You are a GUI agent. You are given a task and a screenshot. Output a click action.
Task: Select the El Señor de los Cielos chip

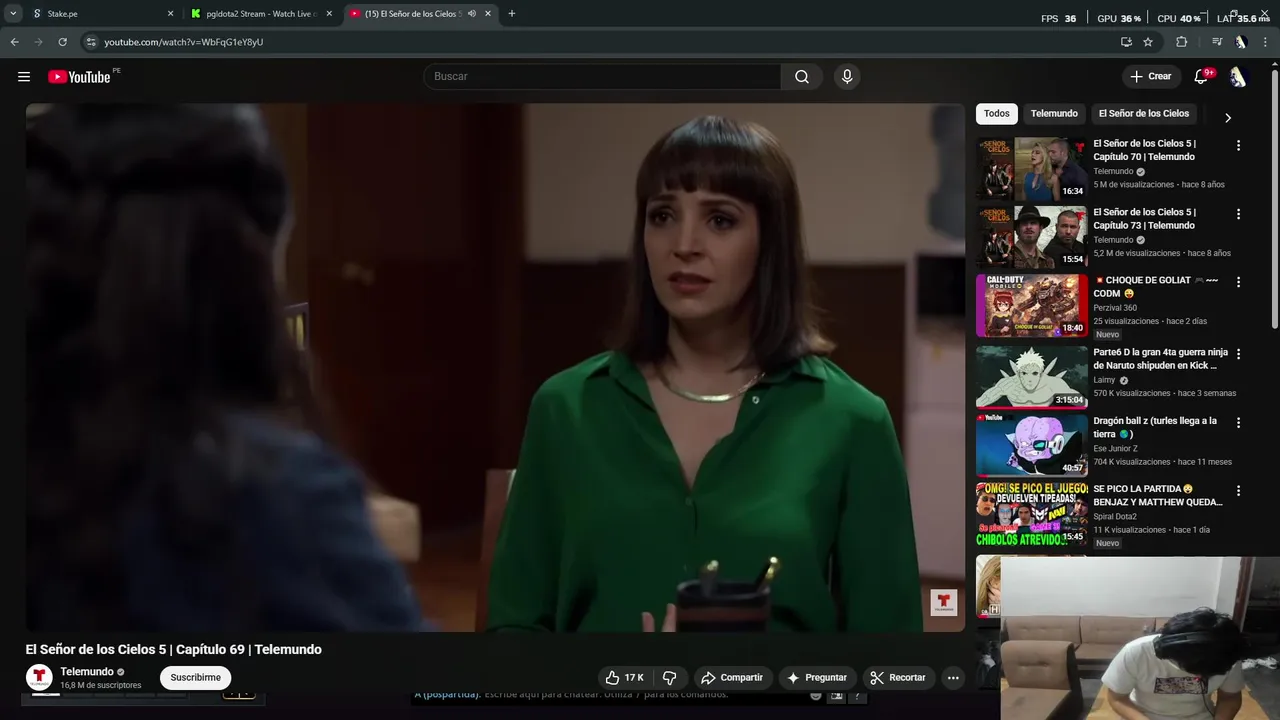[x=1144, y=114]
